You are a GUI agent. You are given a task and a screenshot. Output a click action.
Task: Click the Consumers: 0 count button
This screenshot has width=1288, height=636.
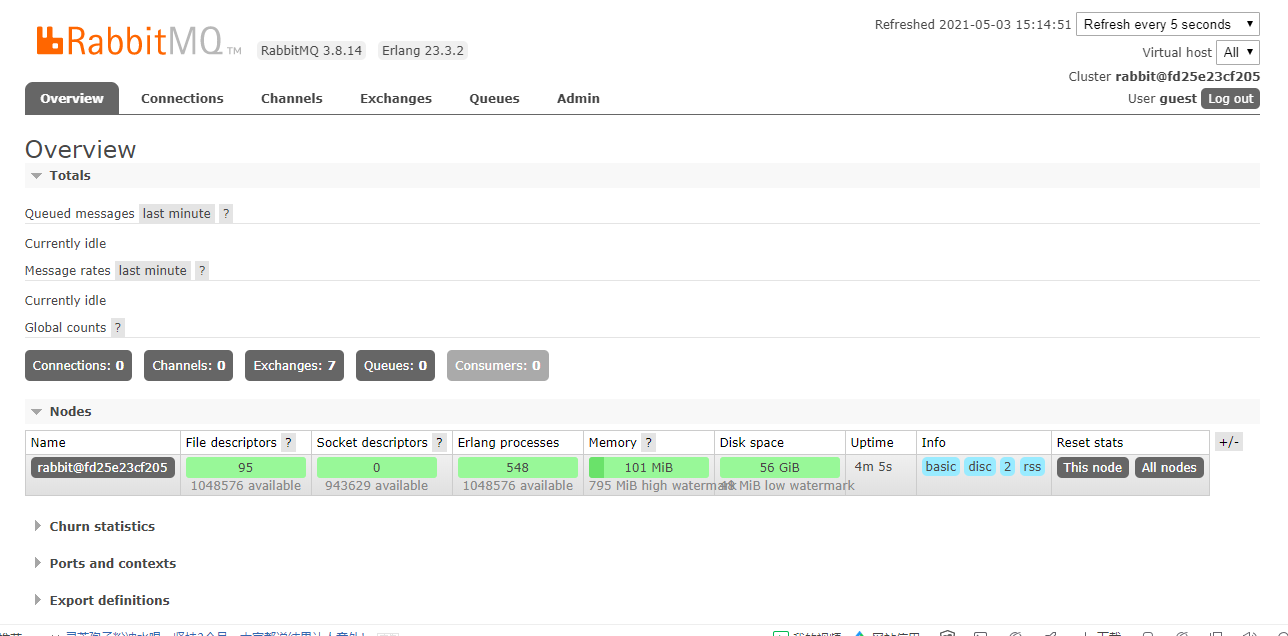(x=498, y=365)
